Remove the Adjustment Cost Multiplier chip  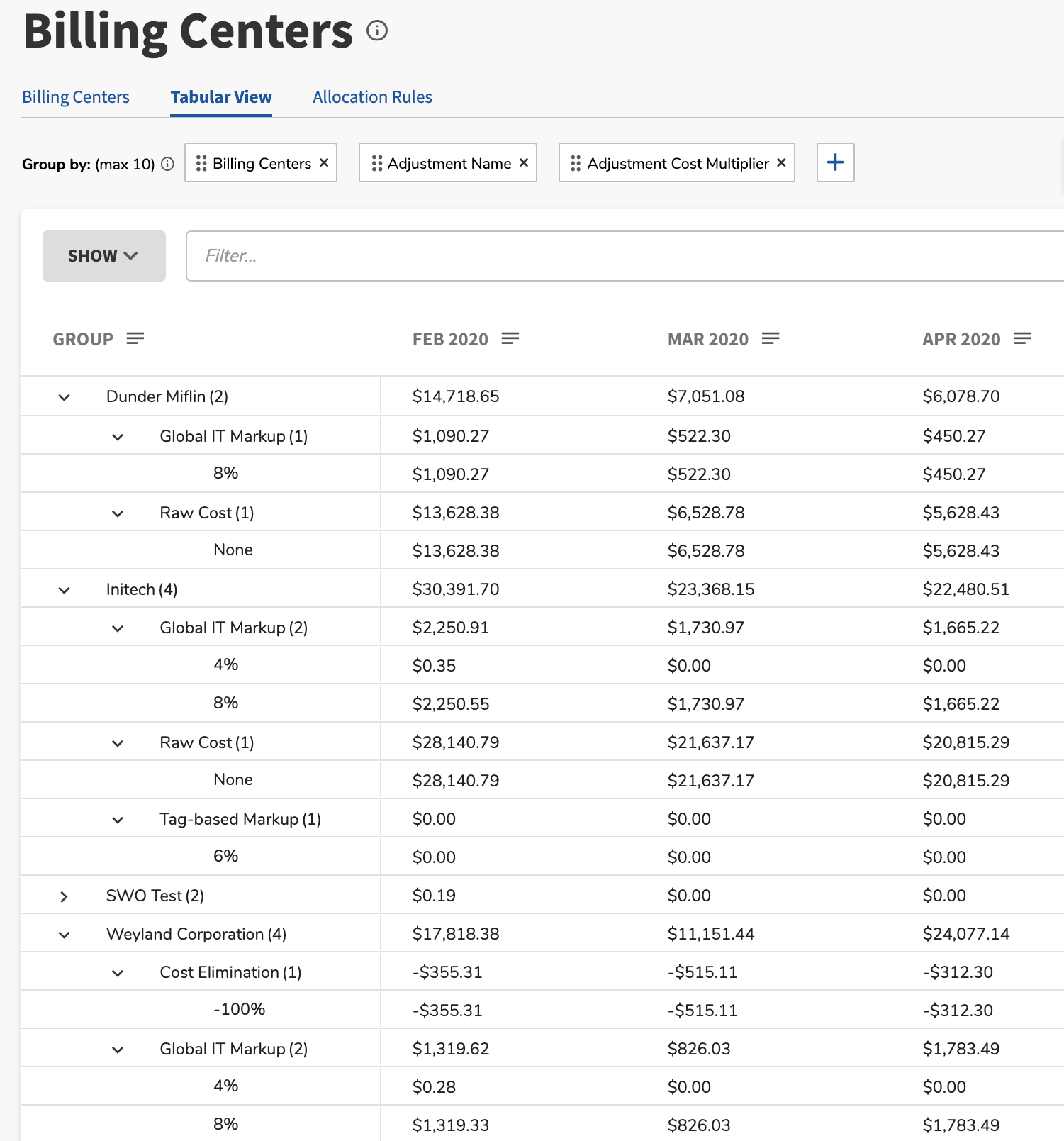(781, 162)
